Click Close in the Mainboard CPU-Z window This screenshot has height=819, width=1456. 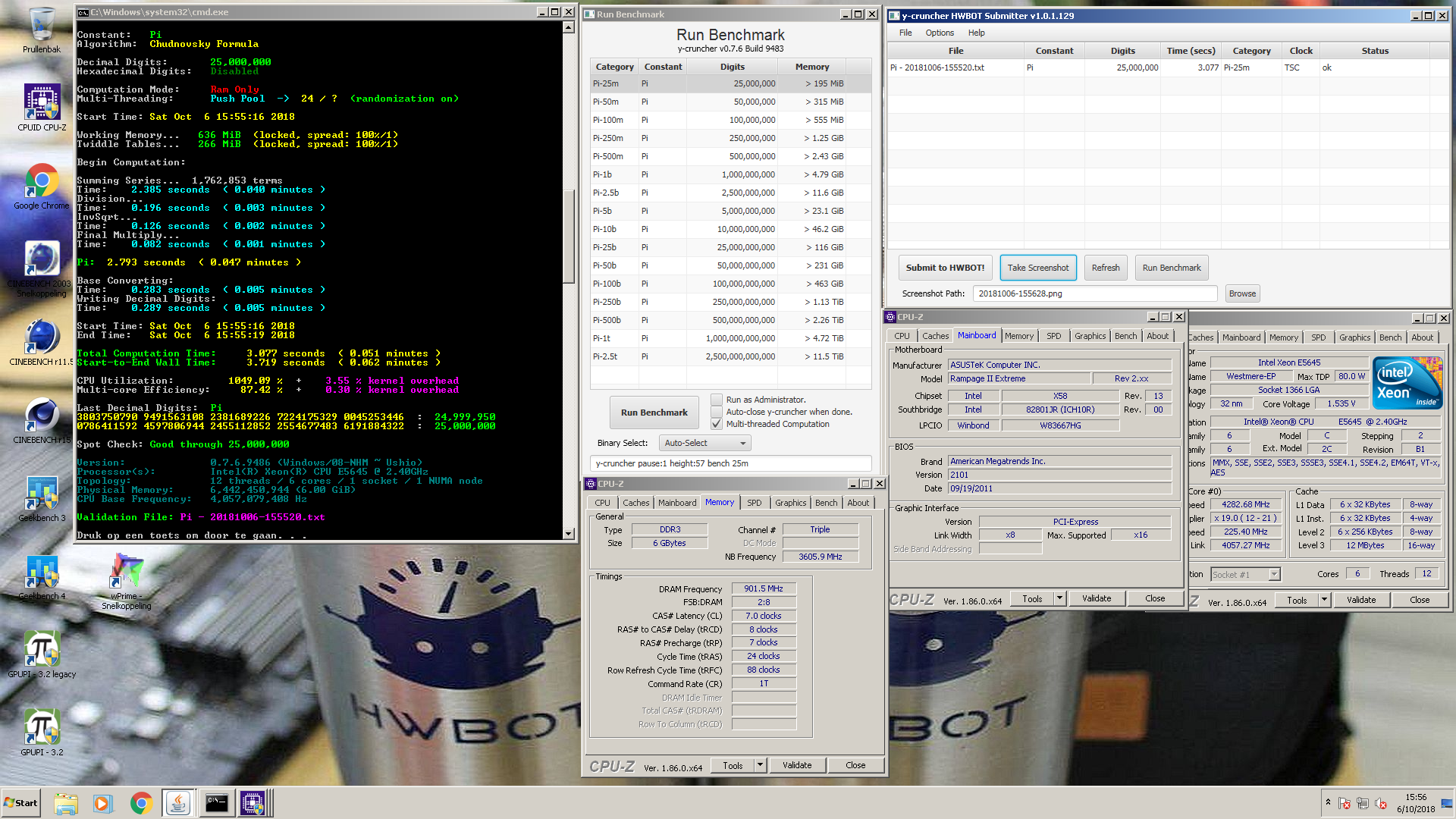click(x=1155, y=598)
